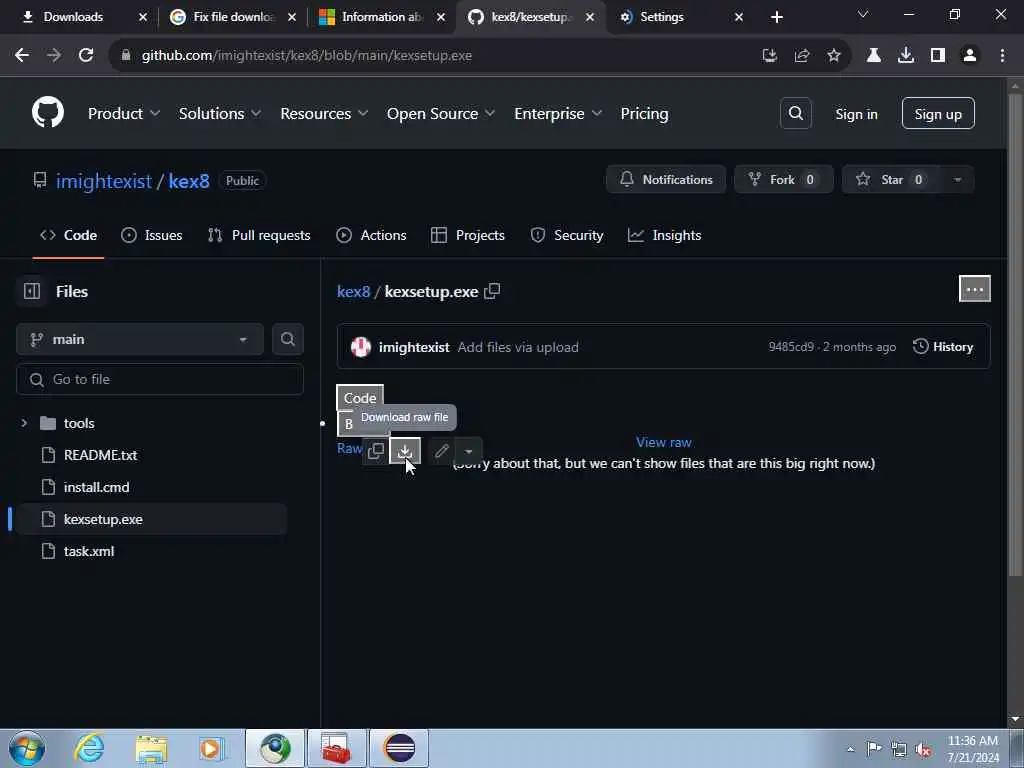
Task: Click the volume muted tray icon
Action: coord(923,750)
